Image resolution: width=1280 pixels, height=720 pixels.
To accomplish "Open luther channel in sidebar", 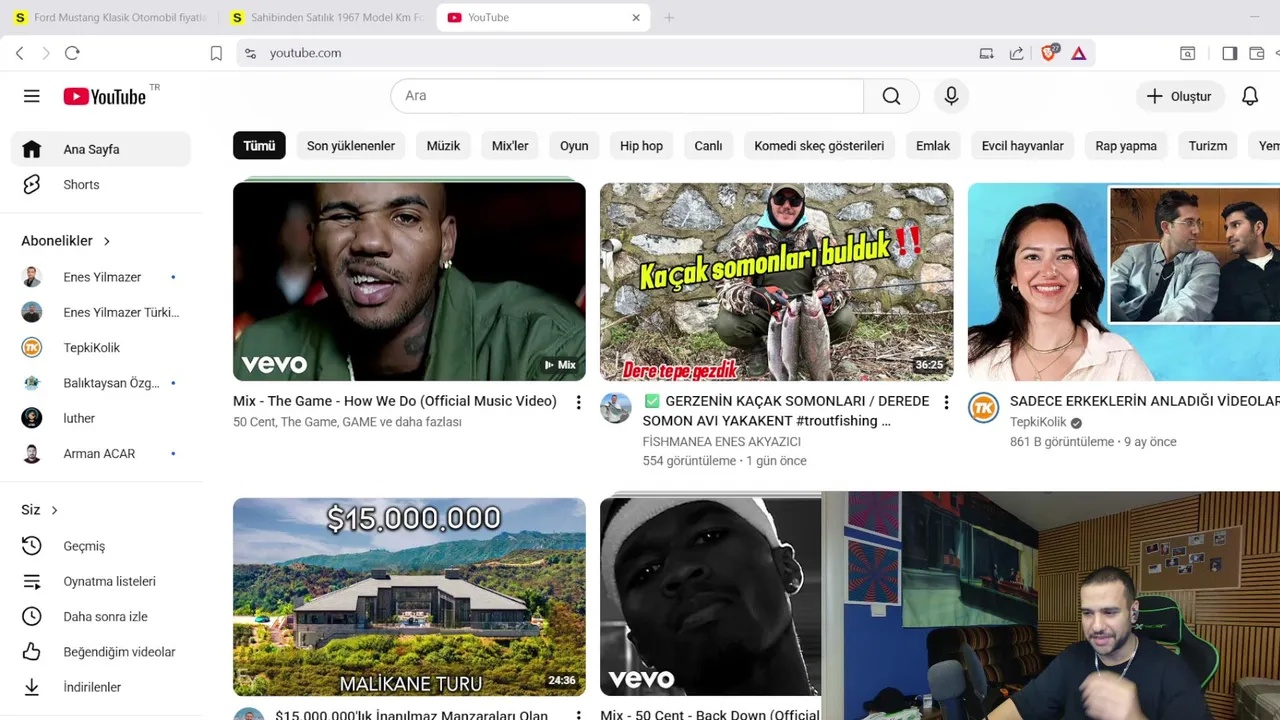I will tap(101, 418).
